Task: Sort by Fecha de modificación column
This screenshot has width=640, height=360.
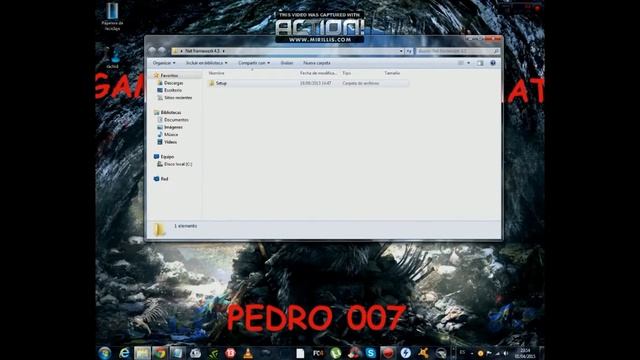Action: pyautogui.click(x=318, y=73)
